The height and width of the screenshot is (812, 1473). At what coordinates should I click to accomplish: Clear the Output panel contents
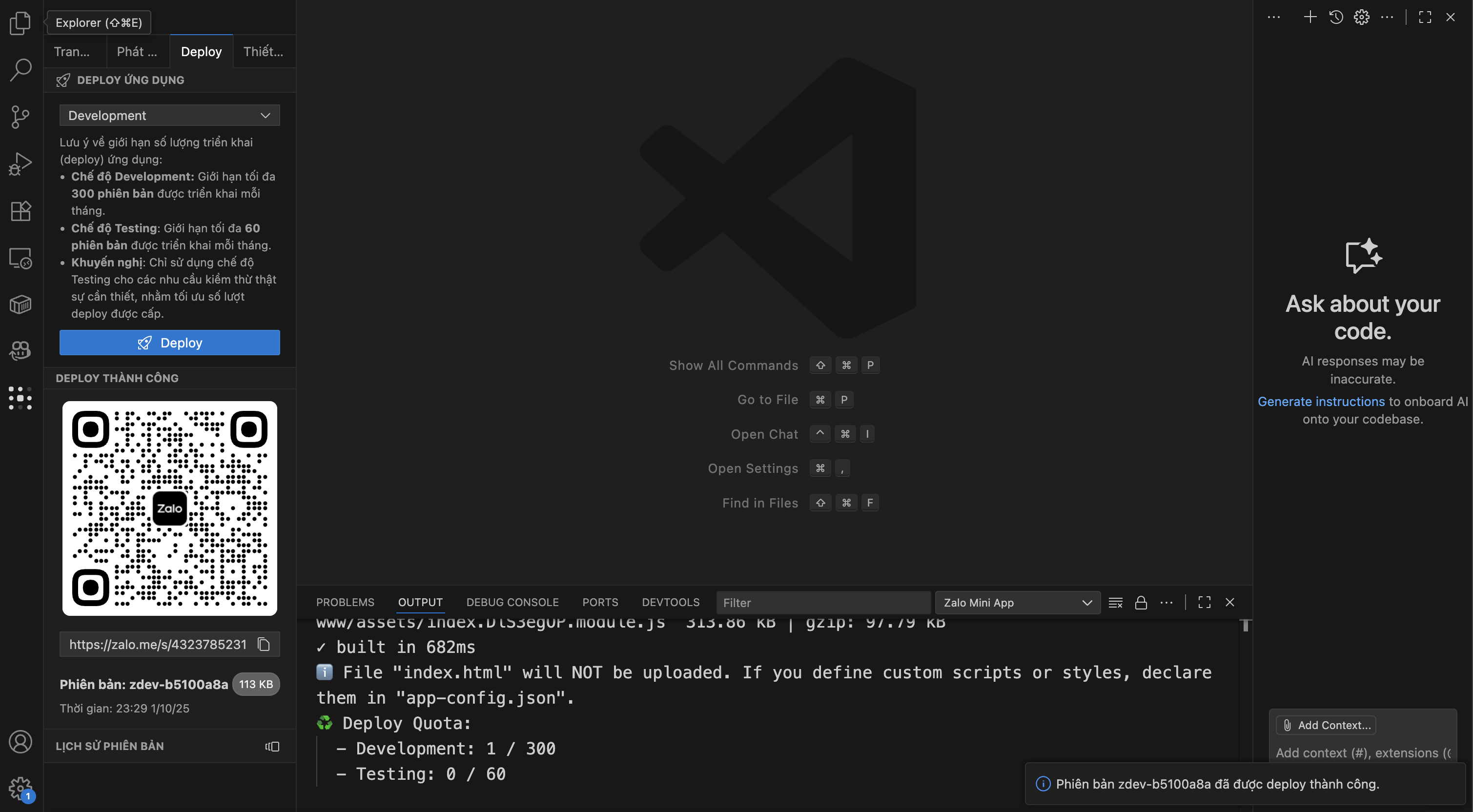click(x=1115, y=602)
